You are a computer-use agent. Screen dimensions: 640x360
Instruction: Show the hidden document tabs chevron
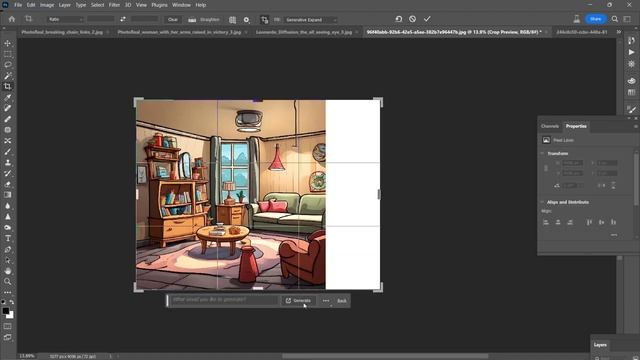[x=619, y=32]
